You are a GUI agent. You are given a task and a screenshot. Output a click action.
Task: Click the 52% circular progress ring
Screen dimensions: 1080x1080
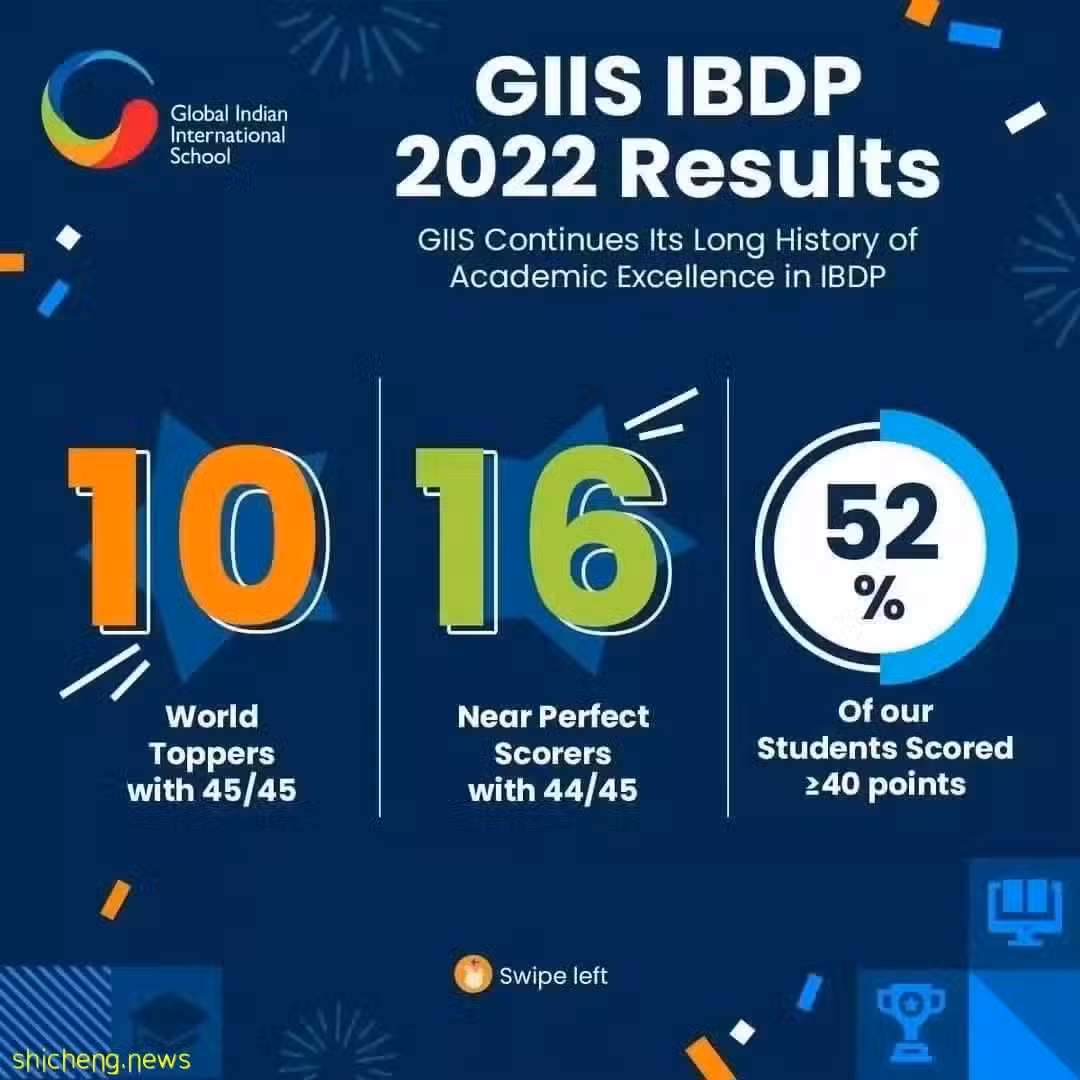(x=886, y=547)
